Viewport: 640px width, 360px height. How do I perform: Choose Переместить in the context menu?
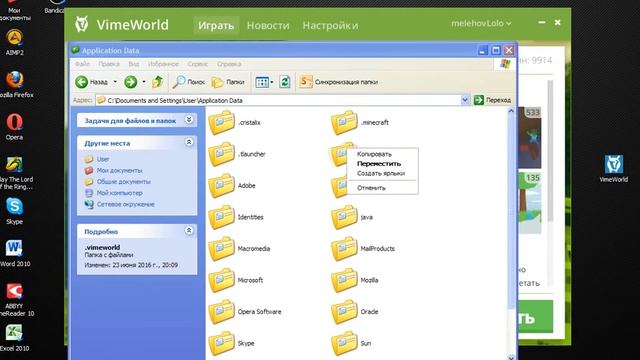point(379,164)
